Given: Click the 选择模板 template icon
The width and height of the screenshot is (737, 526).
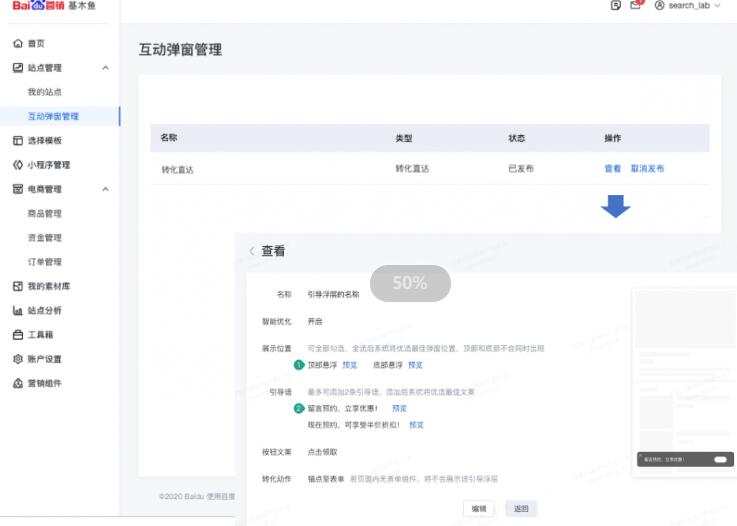Looking at the screenshot, I should tap(17, 141).
